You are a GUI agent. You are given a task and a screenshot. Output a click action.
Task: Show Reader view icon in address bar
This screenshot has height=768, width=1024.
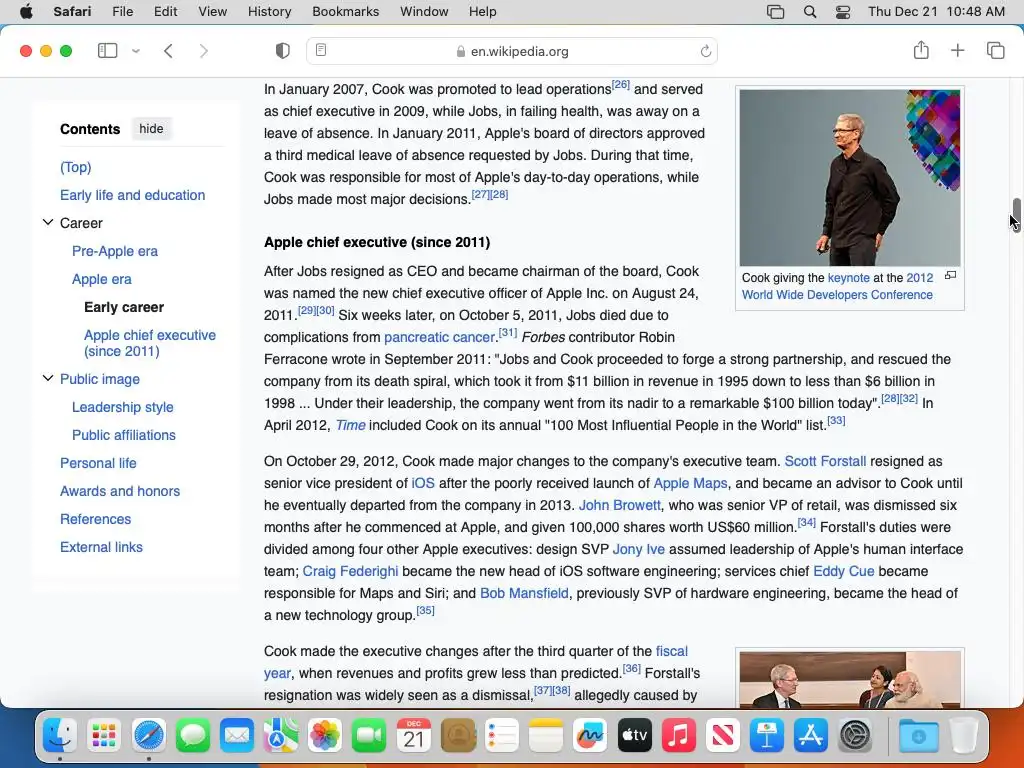321,50
